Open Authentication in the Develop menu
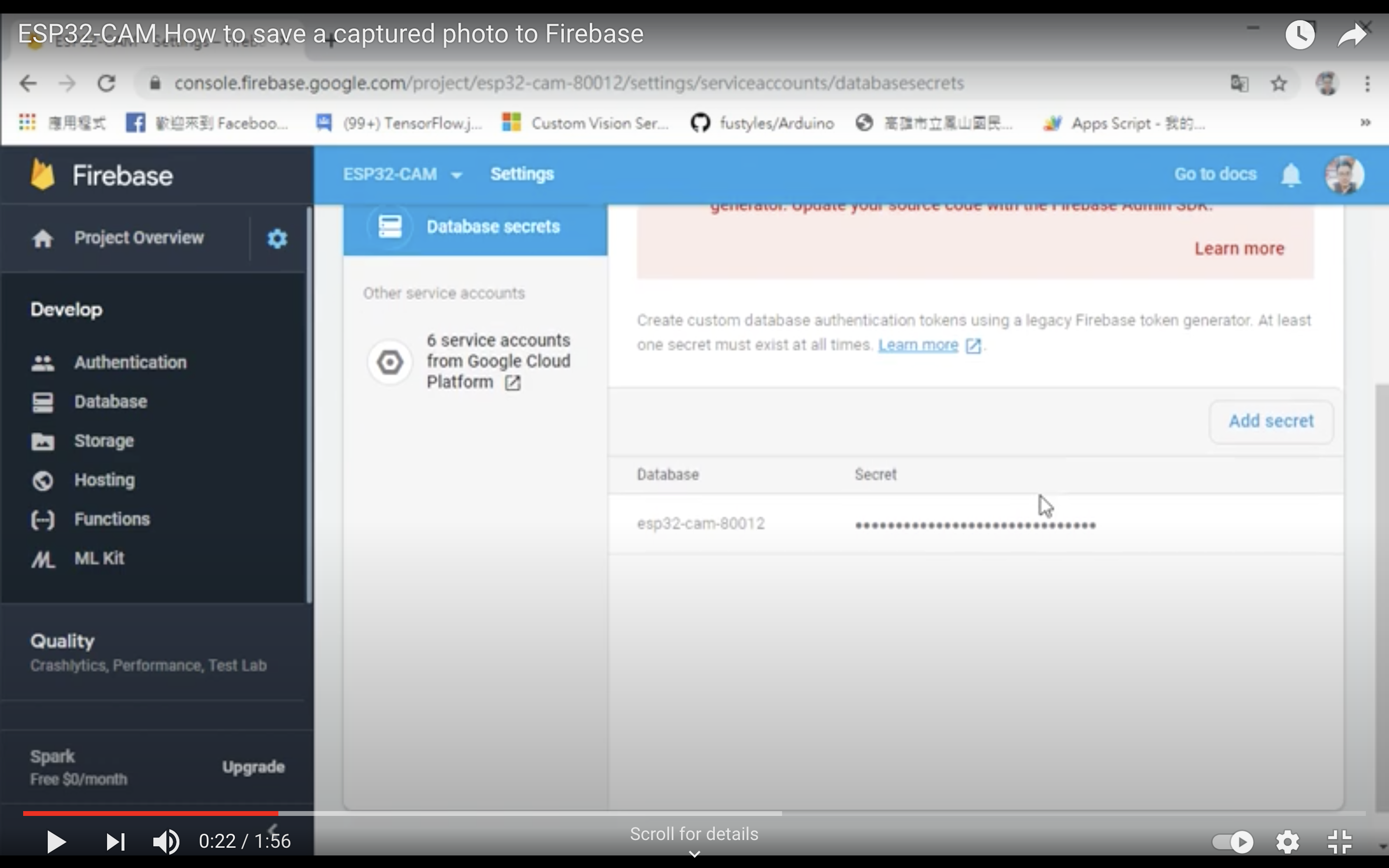 [x=109, y=363]
